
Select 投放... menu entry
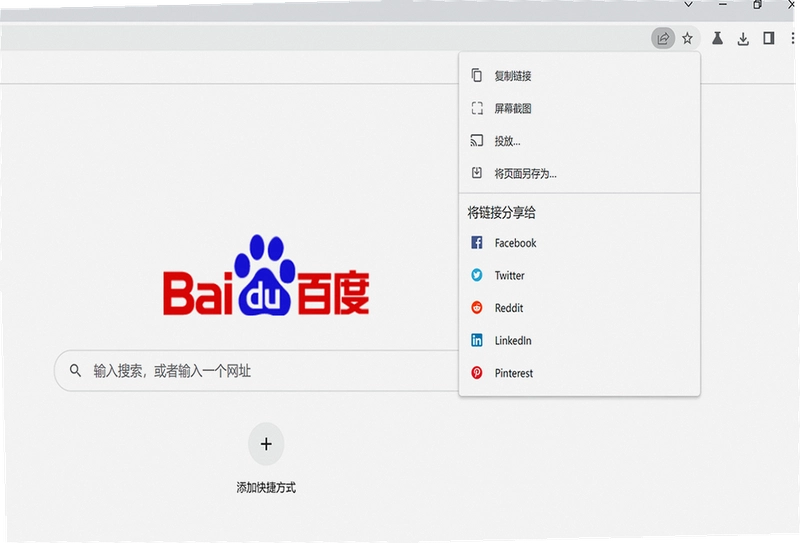point(580,141)
